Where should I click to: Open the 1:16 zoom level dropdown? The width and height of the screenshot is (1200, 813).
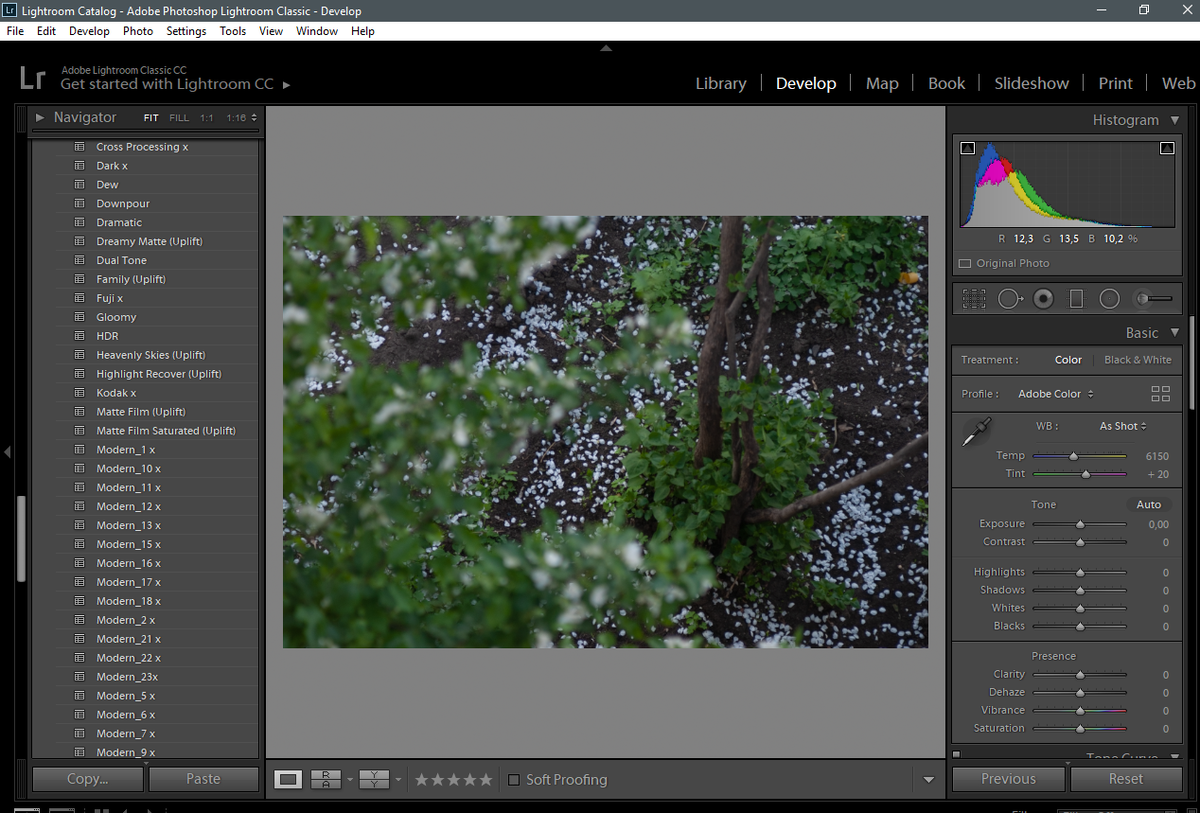click(241, 118)
